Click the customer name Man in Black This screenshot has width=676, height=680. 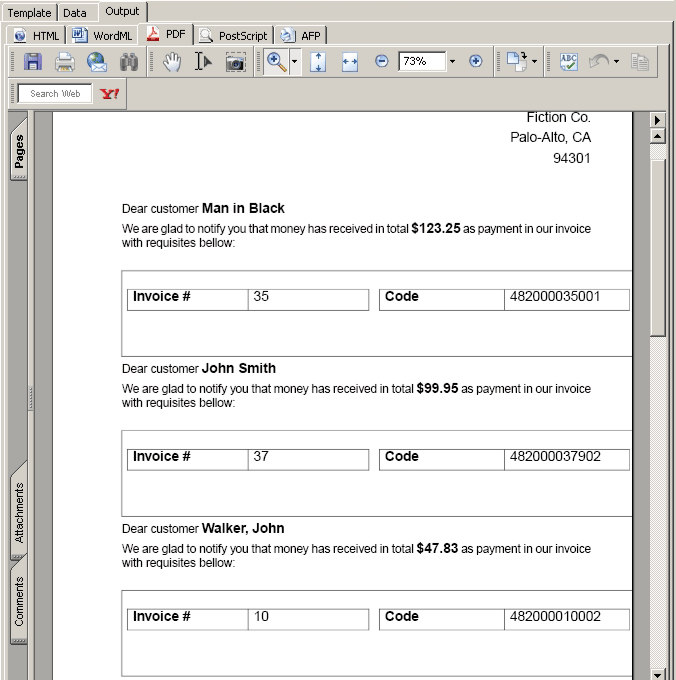click(x=243, y=209)
